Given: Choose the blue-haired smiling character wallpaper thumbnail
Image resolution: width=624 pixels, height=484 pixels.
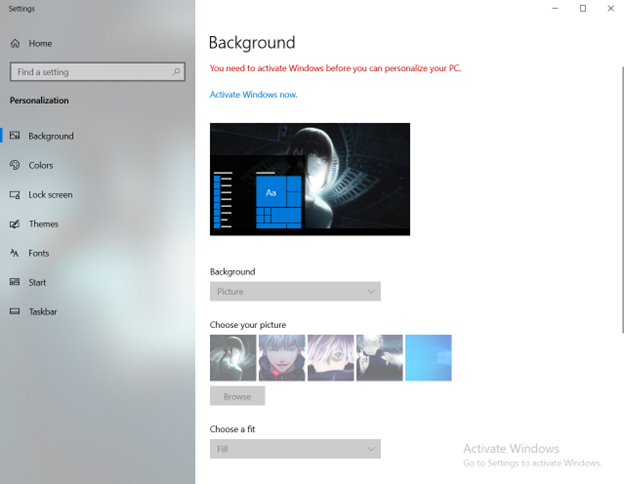Looking at the screenshot, I should click(282, 358).
